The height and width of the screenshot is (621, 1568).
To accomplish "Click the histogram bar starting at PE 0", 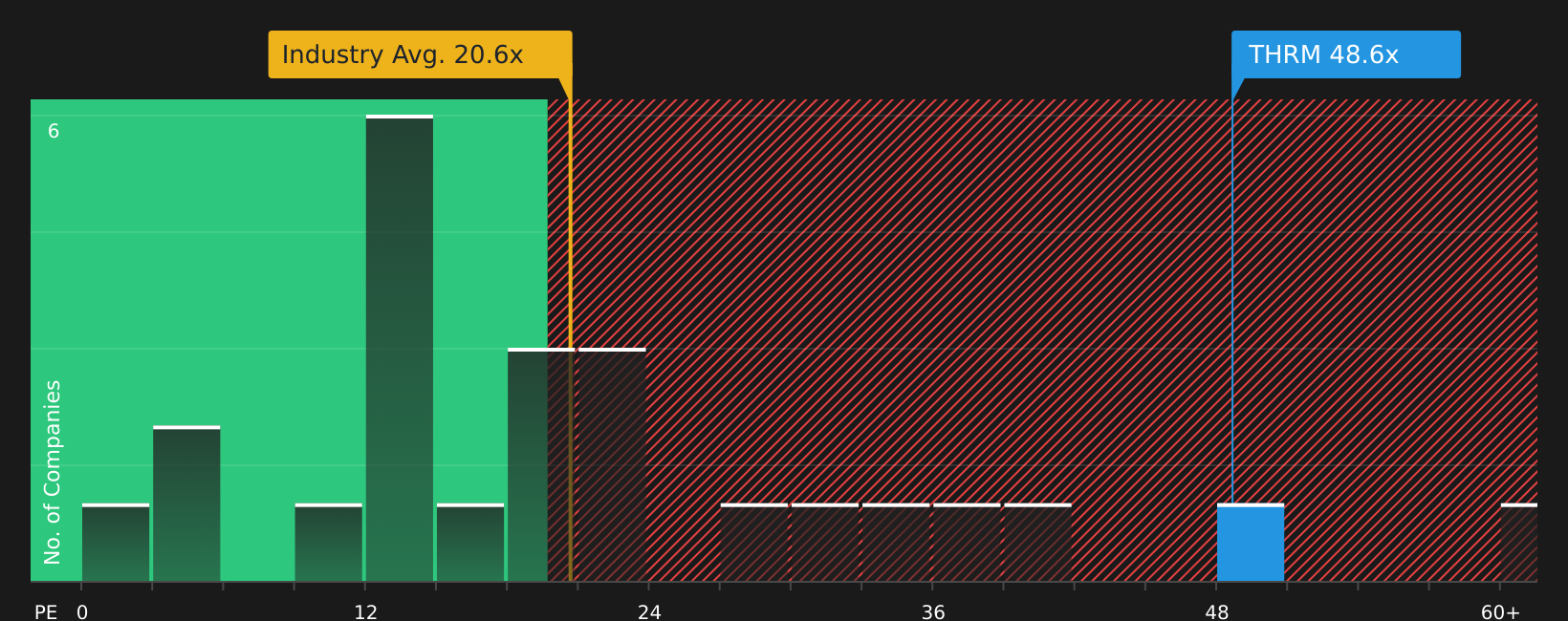I will [116, 542].
